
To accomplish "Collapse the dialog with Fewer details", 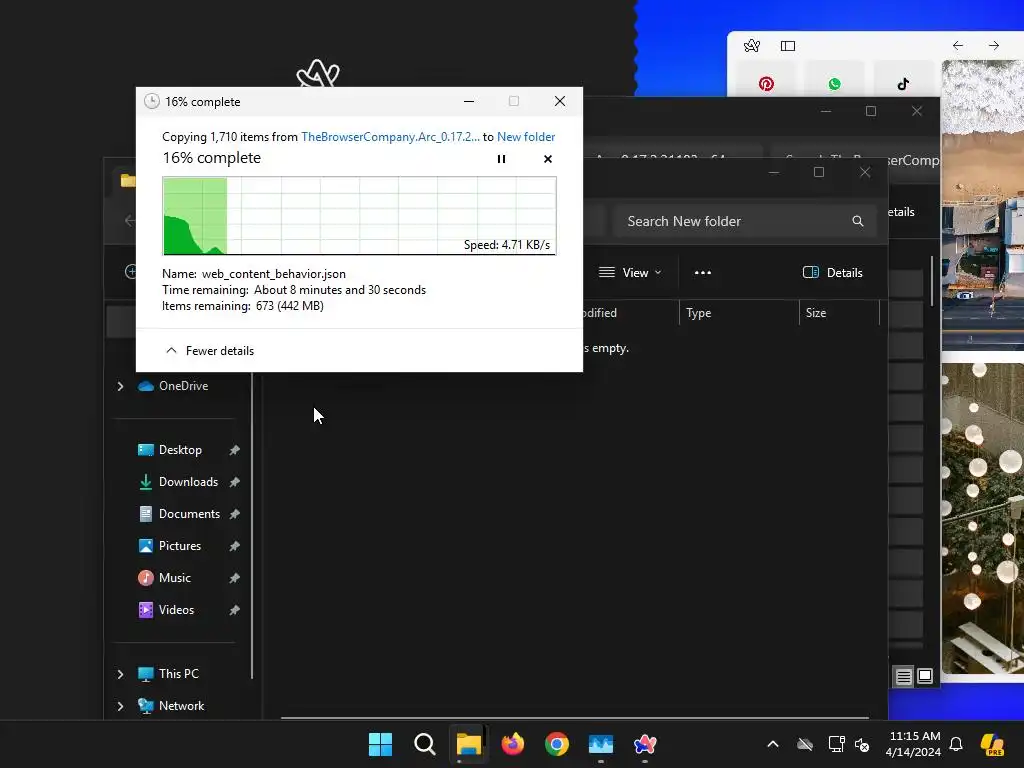I will pos(210,351).
